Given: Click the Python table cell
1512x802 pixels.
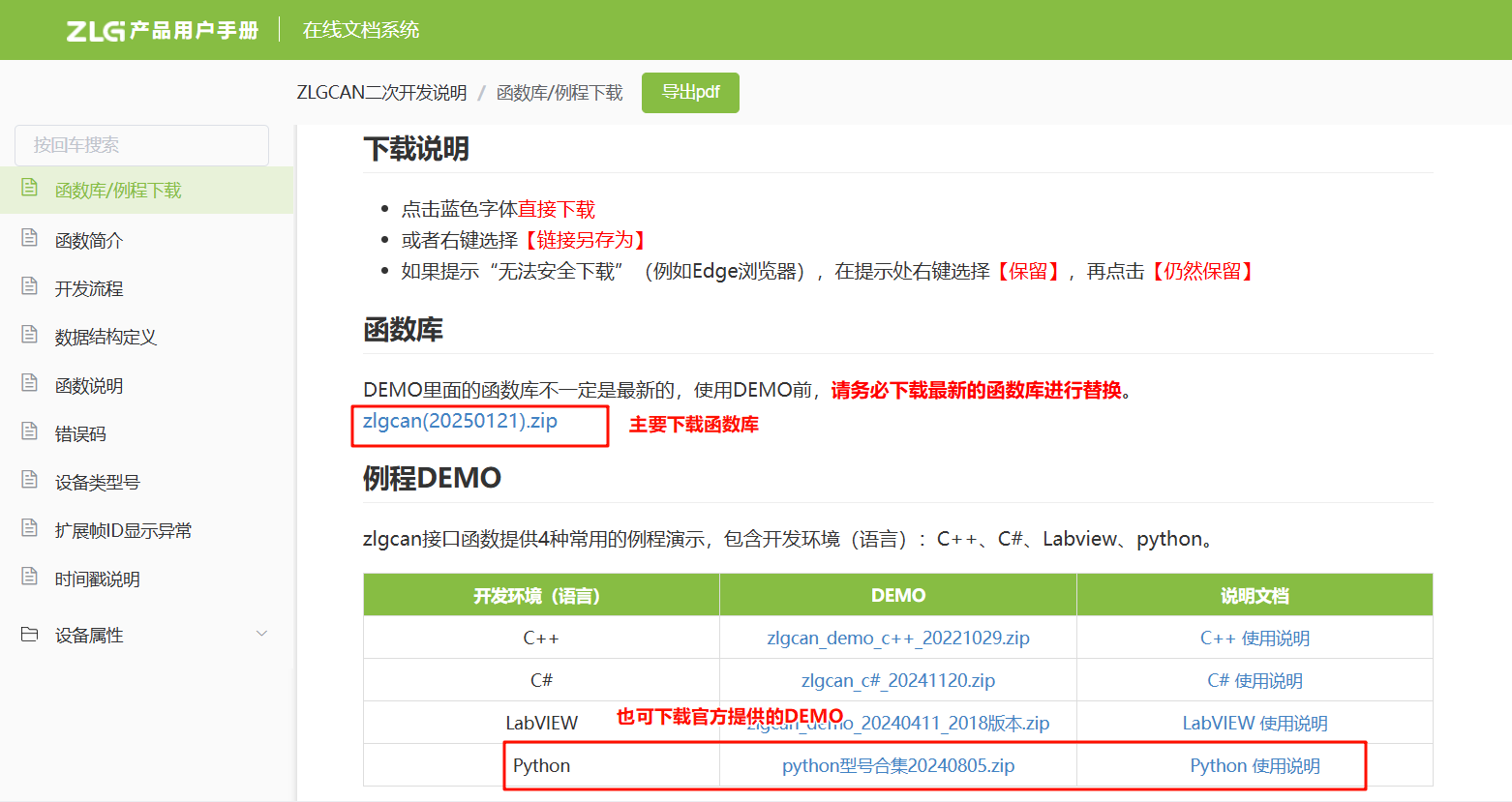Looking at the screenshot, I should pyautogui.click(x=541, y=765).
